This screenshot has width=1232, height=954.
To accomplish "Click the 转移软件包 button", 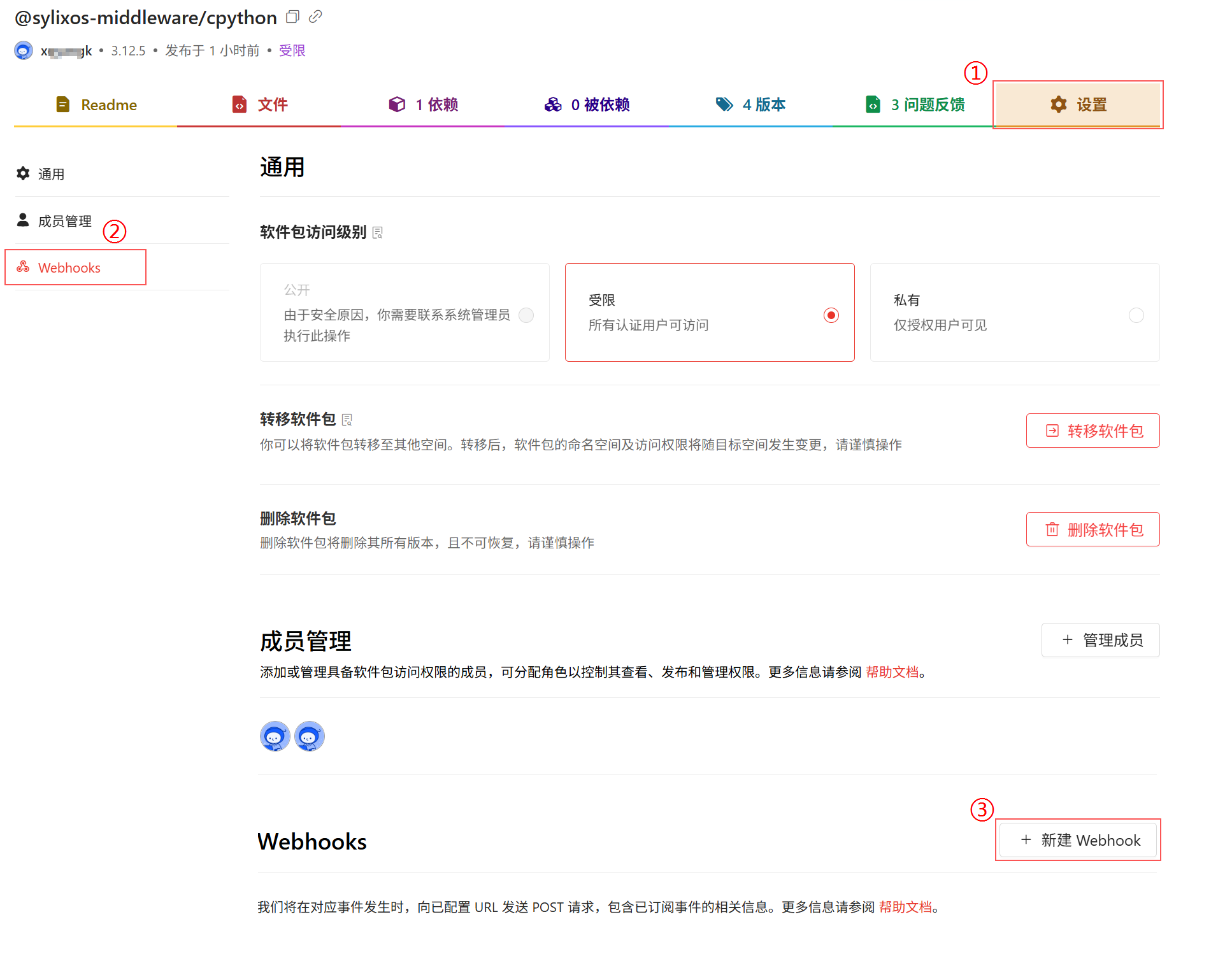I will [x=1092, y=431].
